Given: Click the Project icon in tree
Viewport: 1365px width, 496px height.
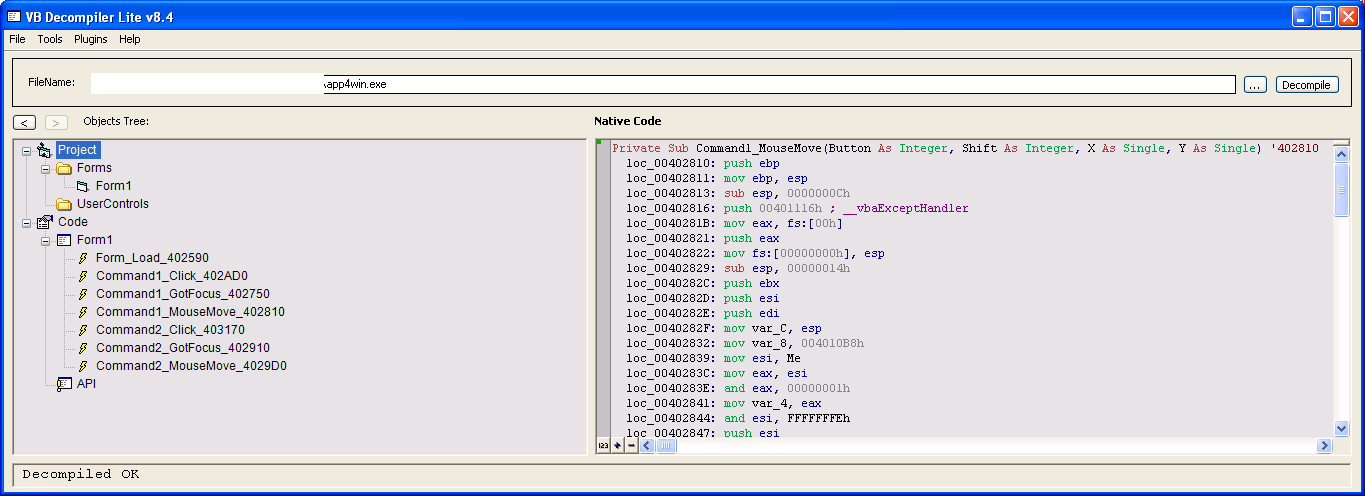Looking at the screenshot, I should tap(43, 150).
